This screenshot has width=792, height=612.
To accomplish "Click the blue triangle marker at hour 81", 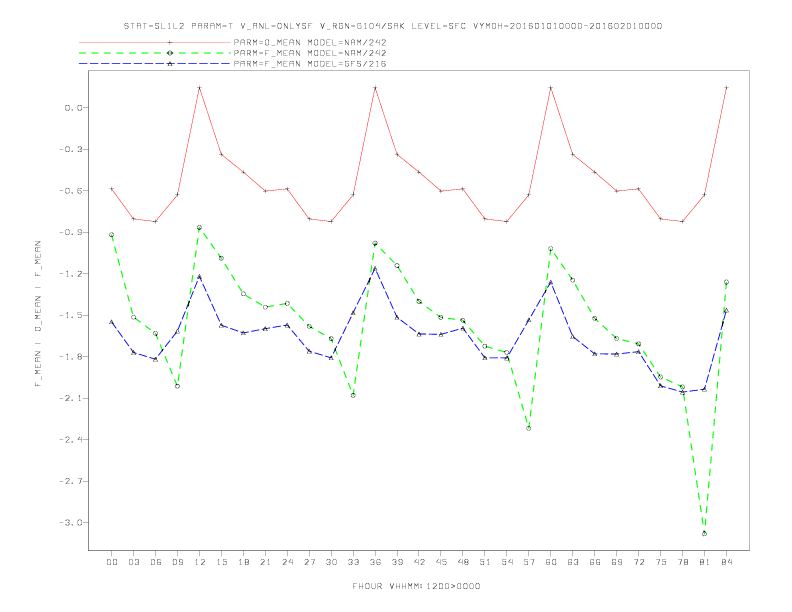I will (705, 389).
